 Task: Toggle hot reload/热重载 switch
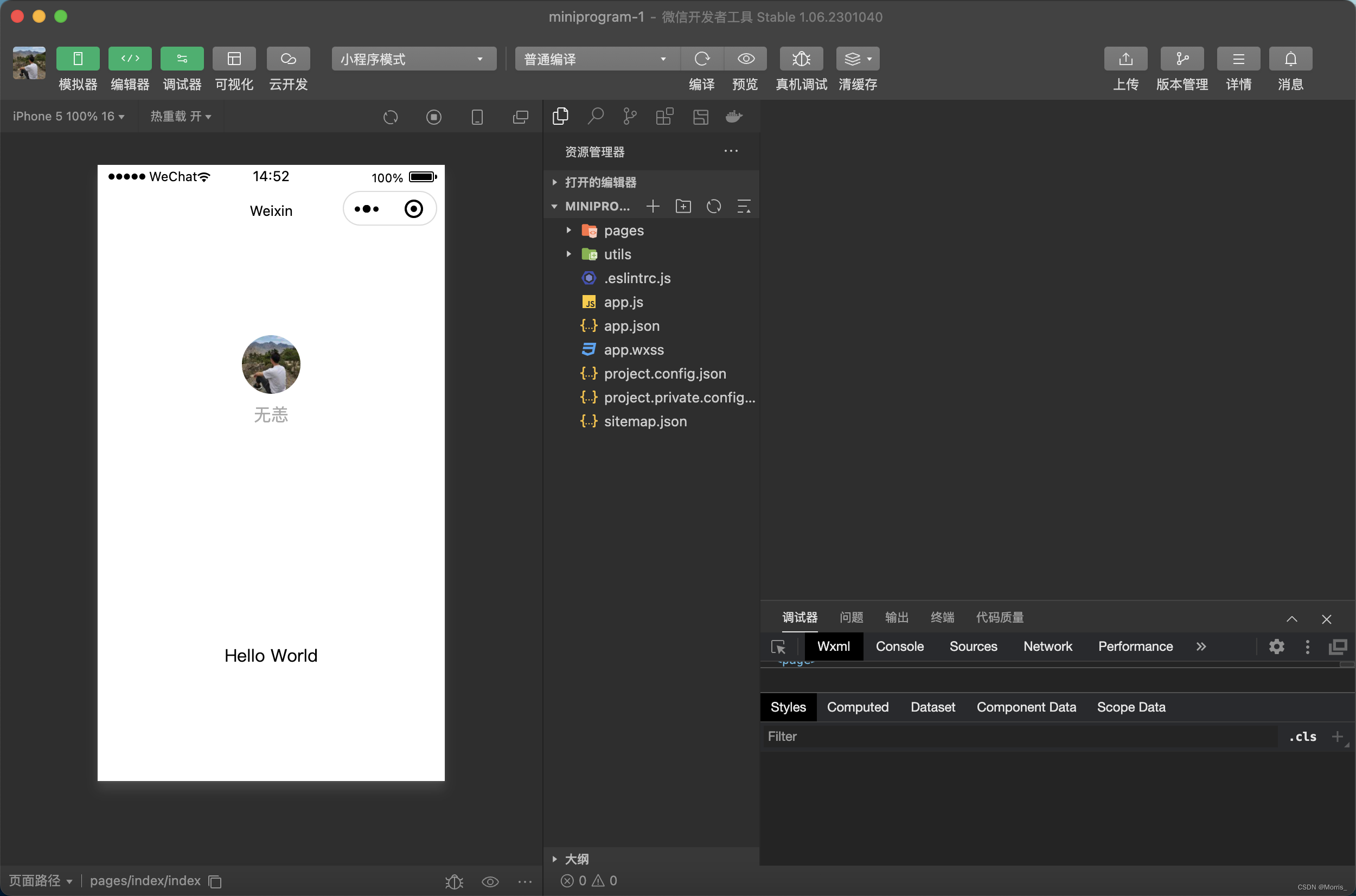pos(181,117)
